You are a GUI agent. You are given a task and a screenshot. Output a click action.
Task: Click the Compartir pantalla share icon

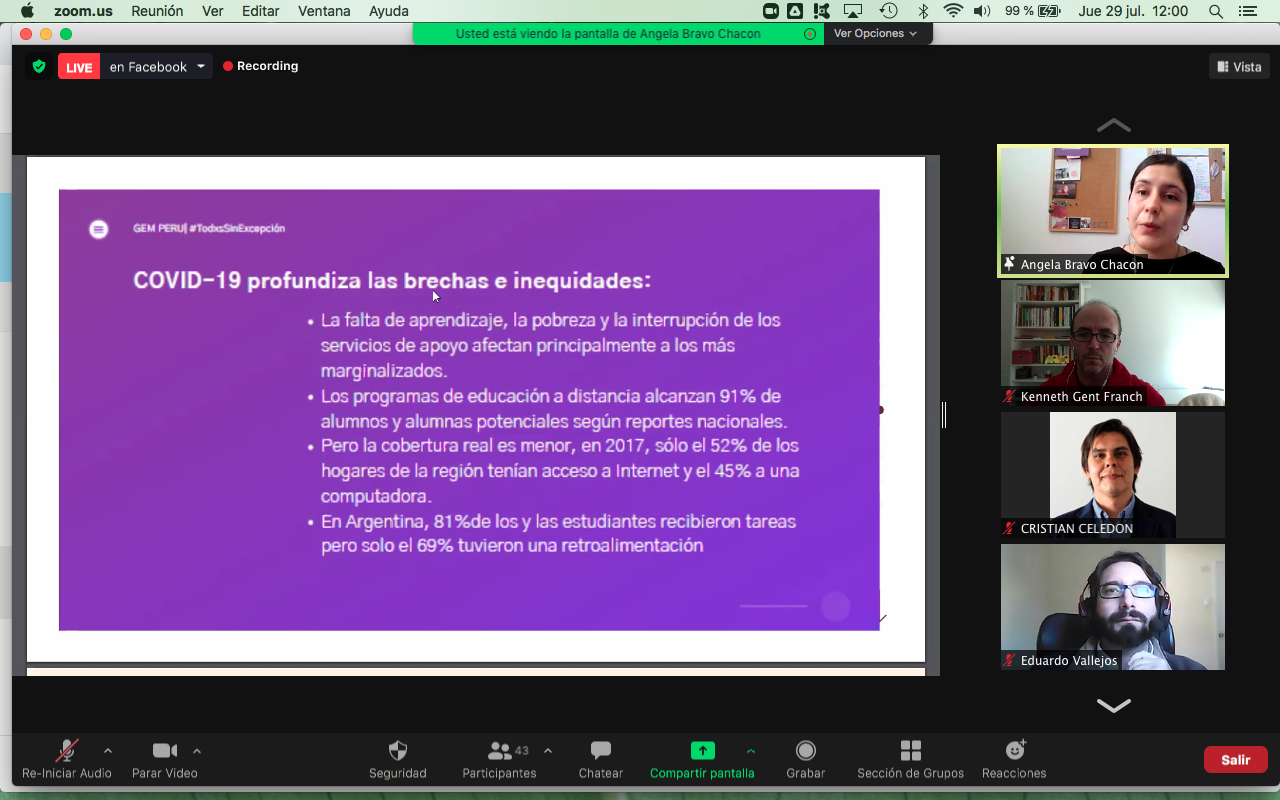[x=702, y=751]
